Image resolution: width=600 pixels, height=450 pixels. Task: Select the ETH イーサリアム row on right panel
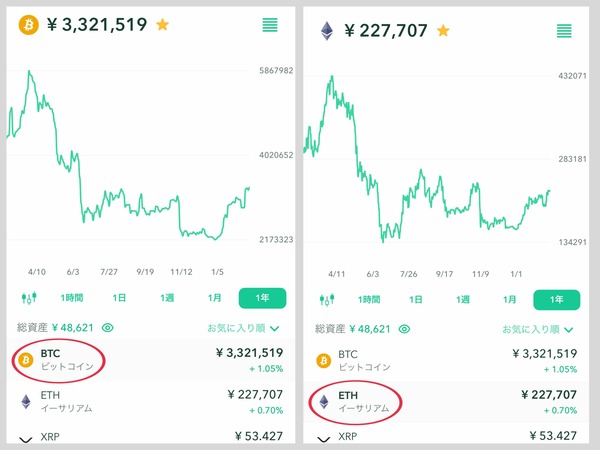tap(446, 402)
